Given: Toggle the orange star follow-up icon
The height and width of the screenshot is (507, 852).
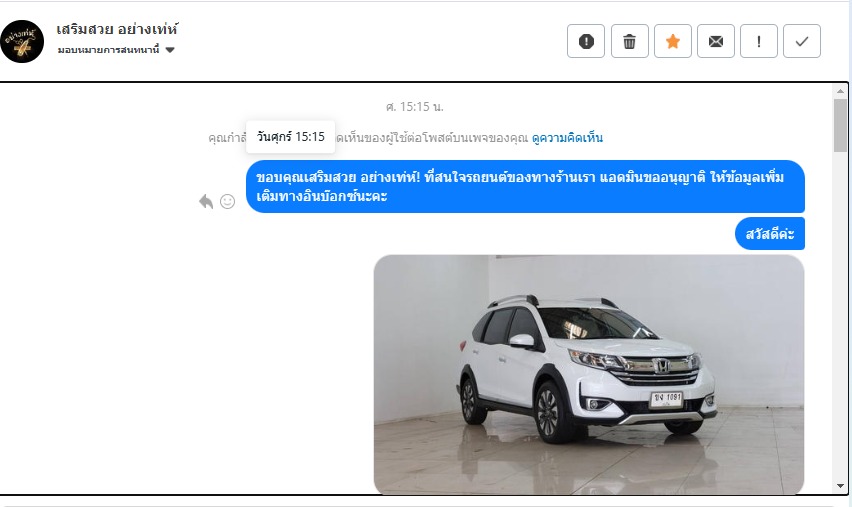Looking at the screenshot, I should point(673,41).
